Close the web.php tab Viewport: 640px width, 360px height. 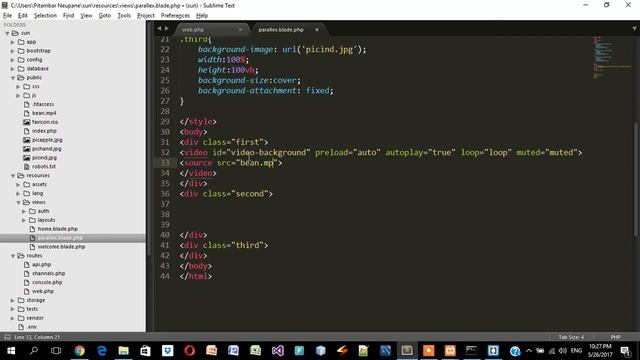click(240, 29)
